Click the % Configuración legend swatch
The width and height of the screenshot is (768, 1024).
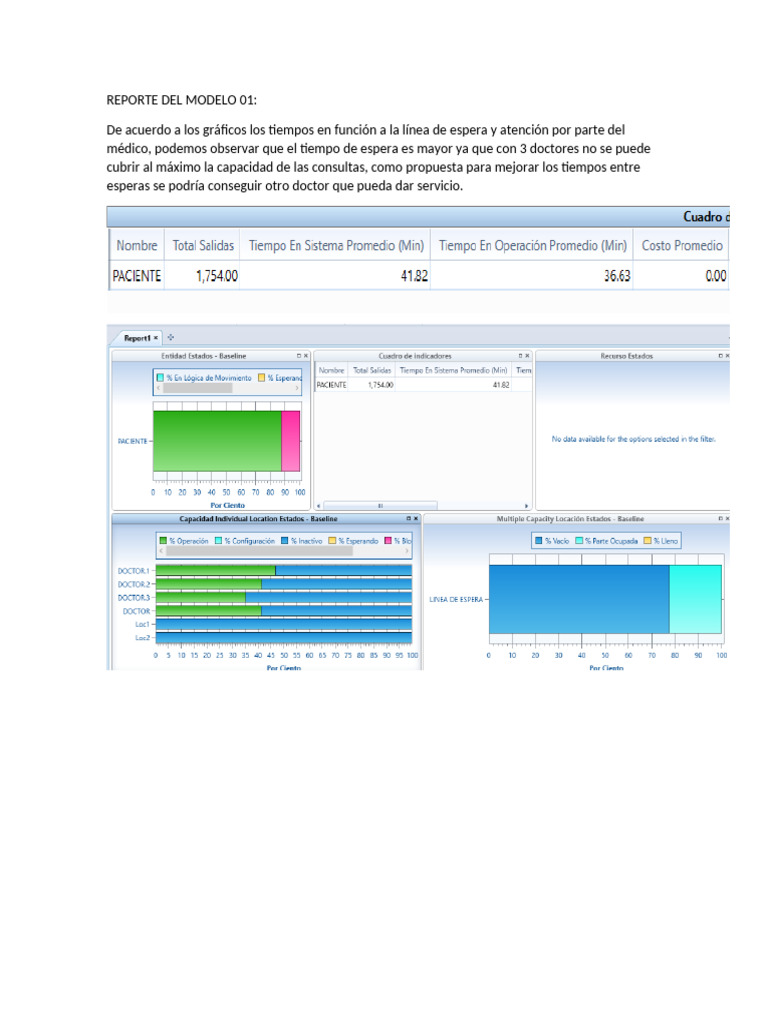(219, 541)
